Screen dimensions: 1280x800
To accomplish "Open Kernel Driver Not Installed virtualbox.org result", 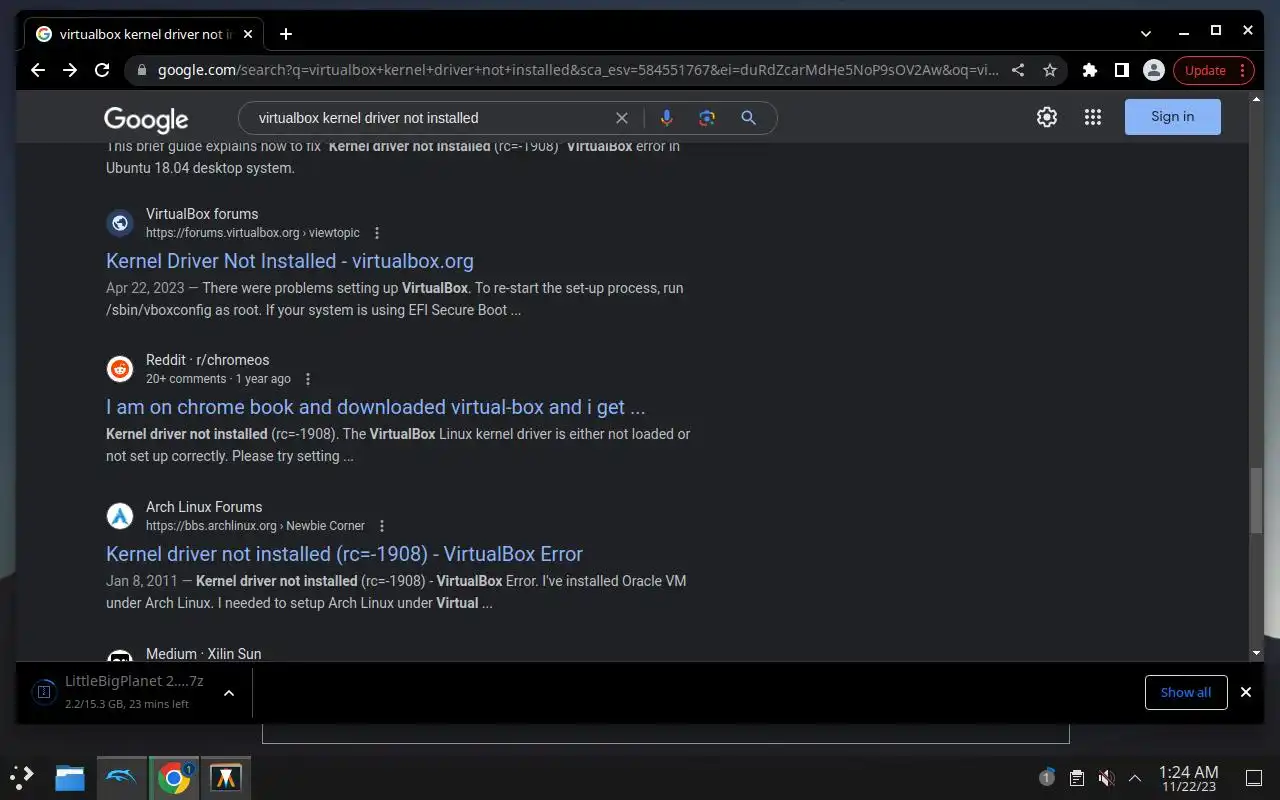I will pyautogui.click(x=290, y=261).
